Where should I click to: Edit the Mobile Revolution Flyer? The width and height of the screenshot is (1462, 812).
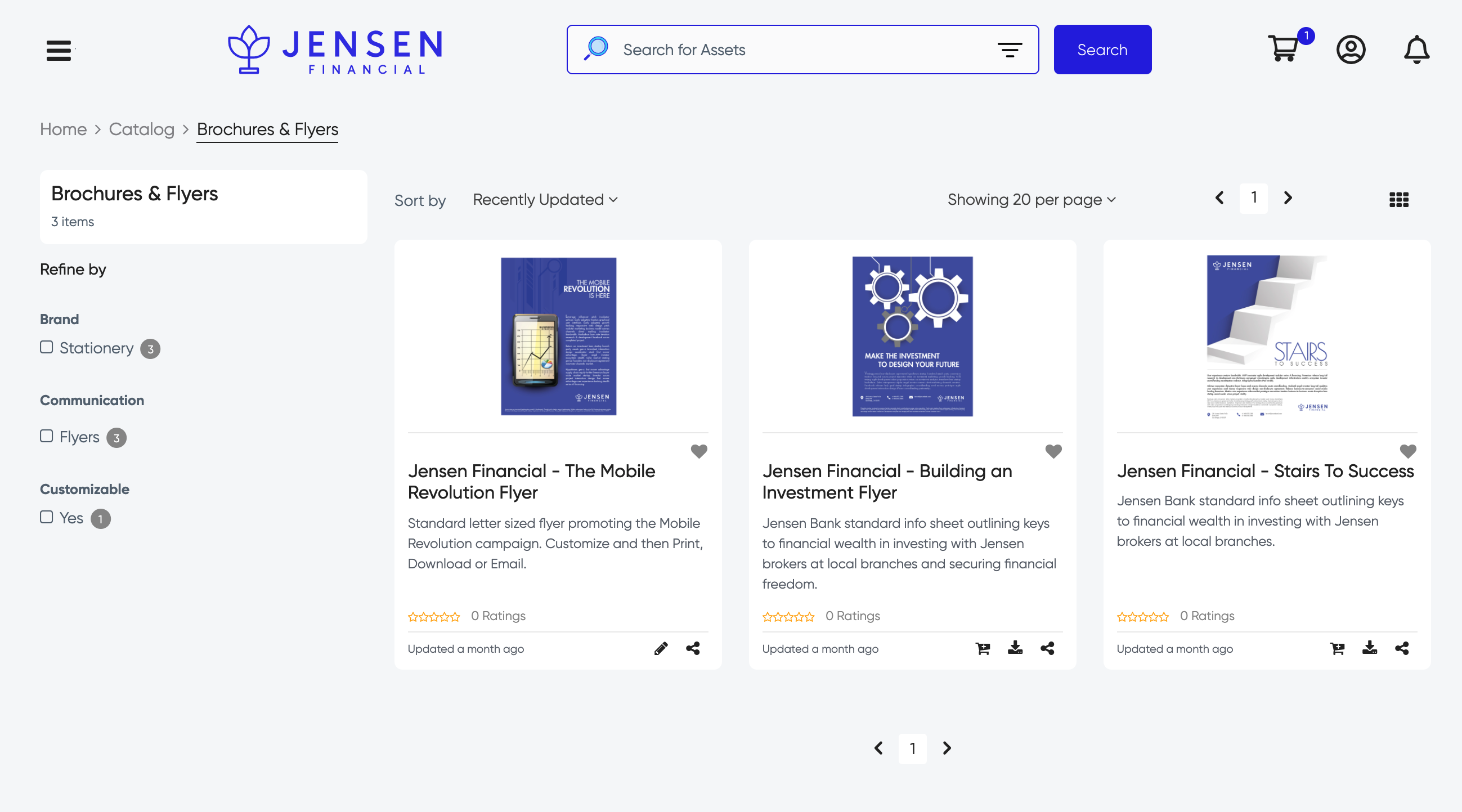pos(661,648)
